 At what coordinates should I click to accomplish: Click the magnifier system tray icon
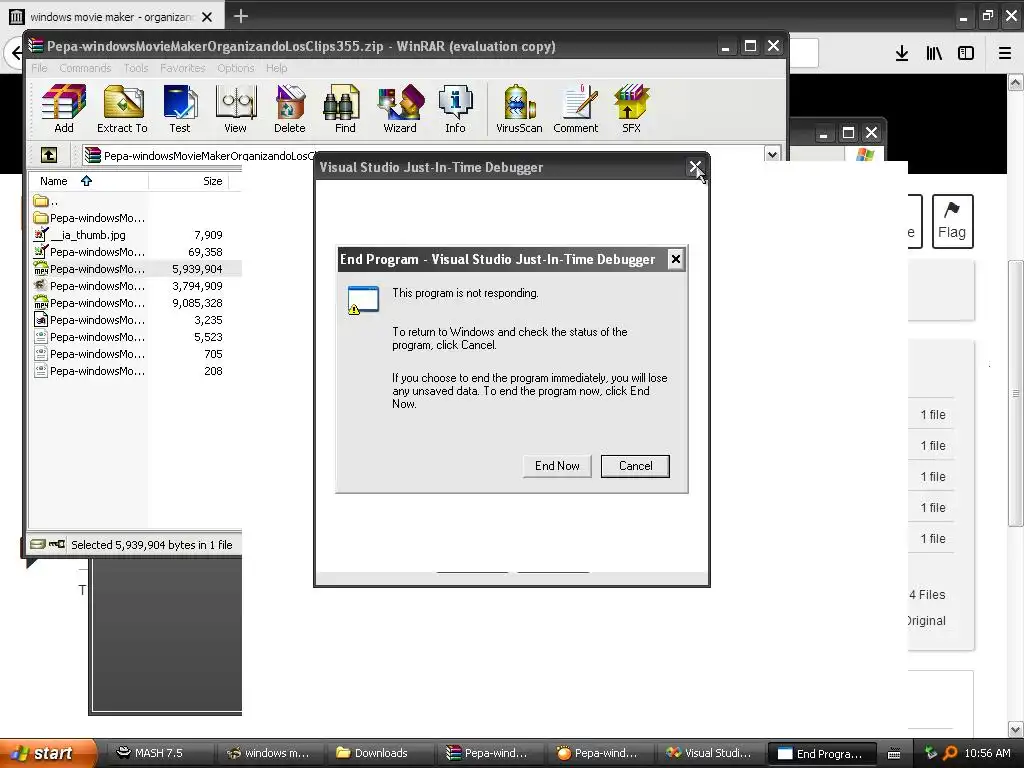point(950,753)
